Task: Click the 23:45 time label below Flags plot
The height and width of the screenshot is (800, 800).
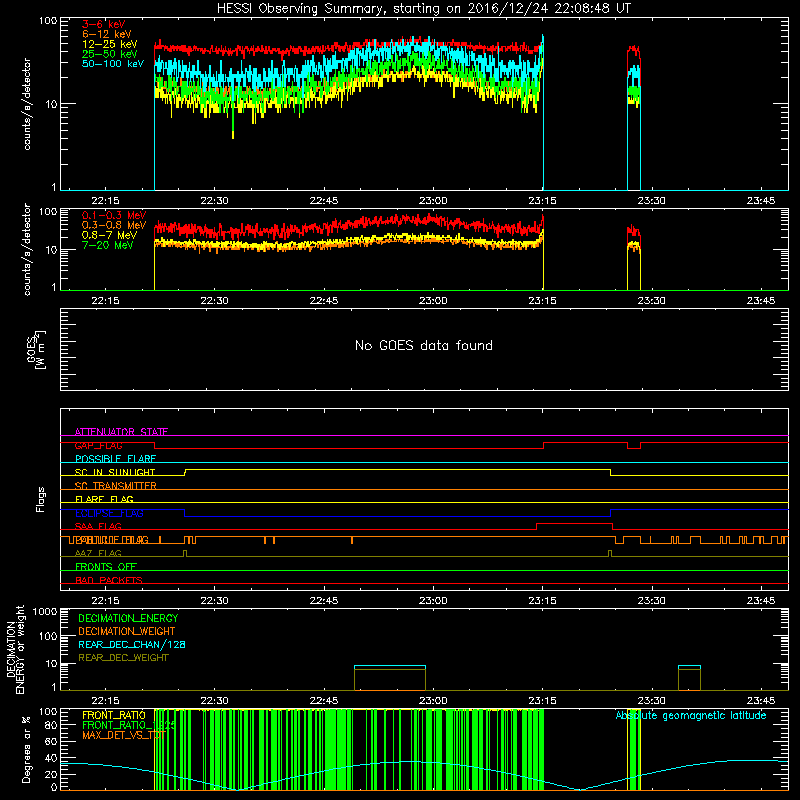Action: click(760, 601)
